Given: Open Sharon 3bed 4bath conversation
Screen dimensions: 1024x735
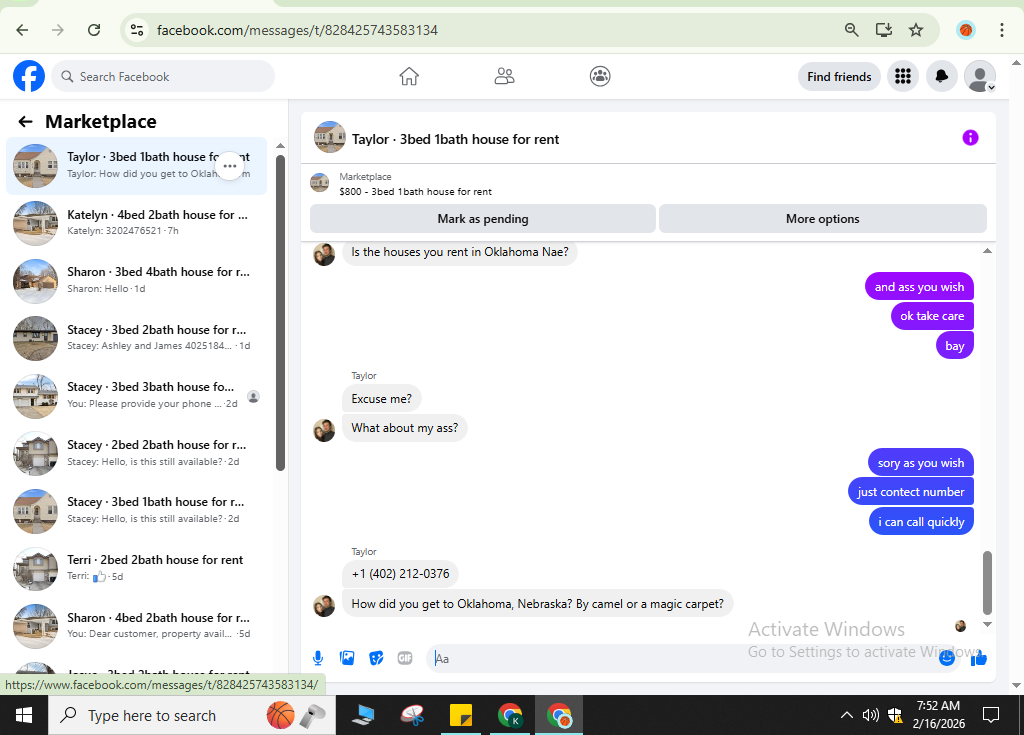Looking at the screenshot, I should click(x=136, y=280).
